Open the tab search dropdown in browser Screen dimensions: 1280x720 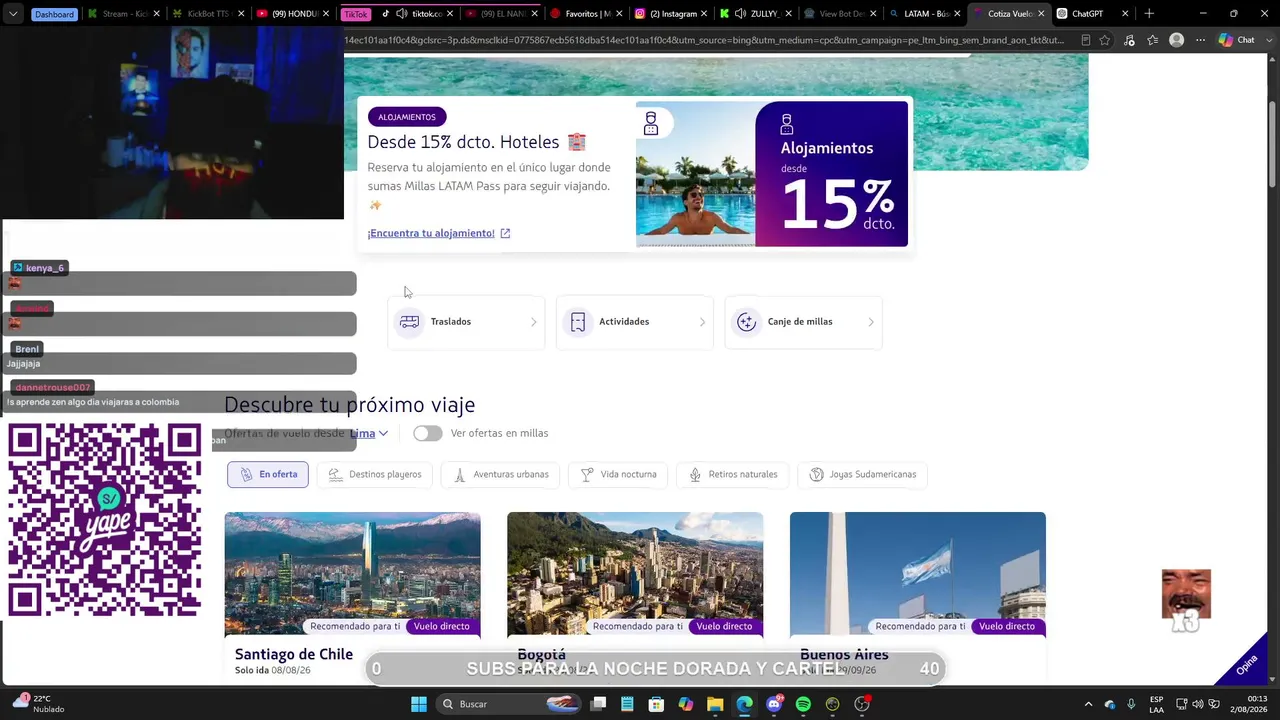pos(13,14)
